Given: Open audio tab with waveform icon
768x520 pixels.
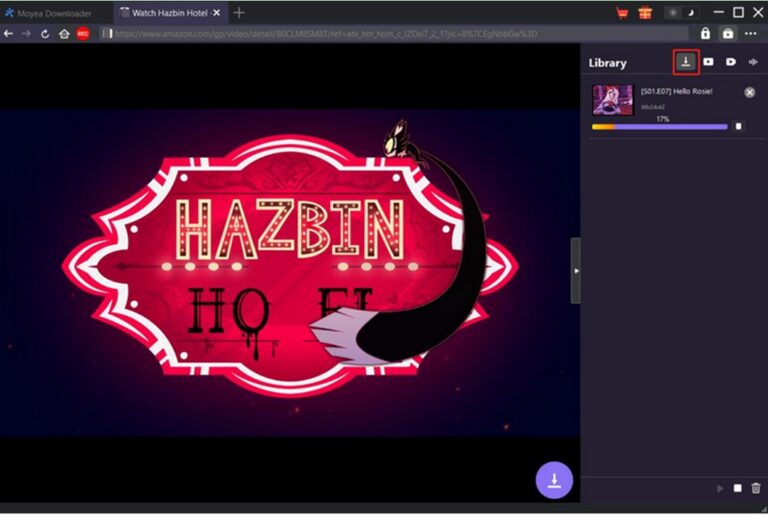Looking at the screenshot, I should tap(753, 62).
